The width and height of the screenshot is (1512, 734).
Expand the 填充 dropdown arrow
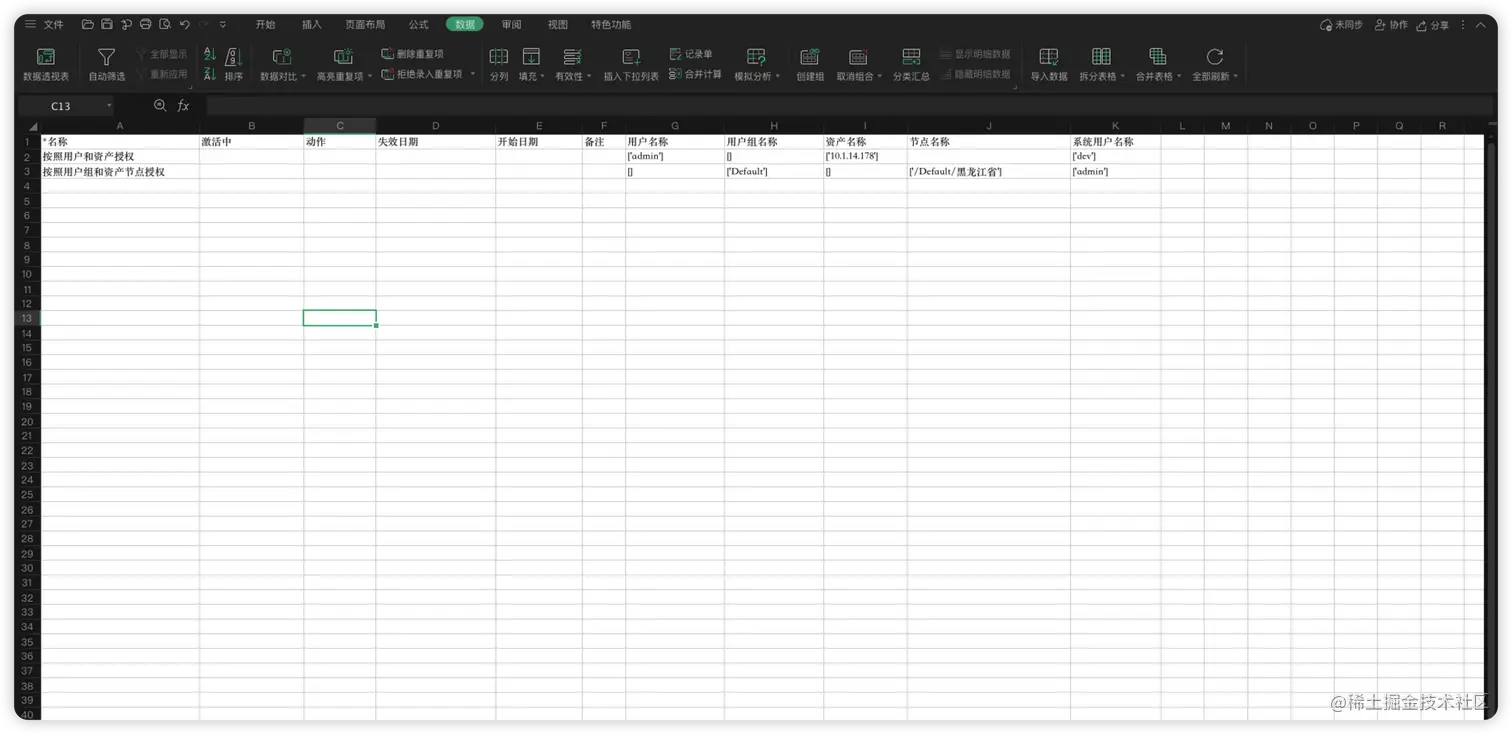coord(543,77)
